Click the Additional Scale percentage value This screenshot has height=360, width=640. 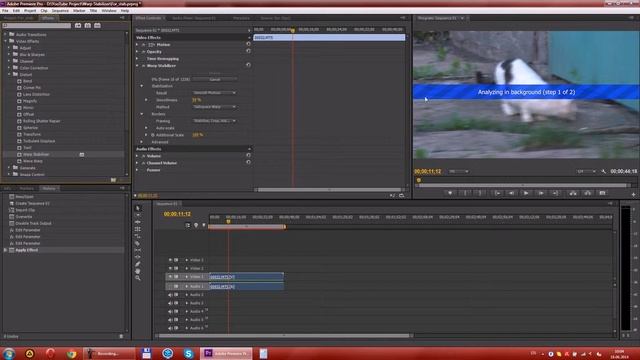click(x=198, y=135)
